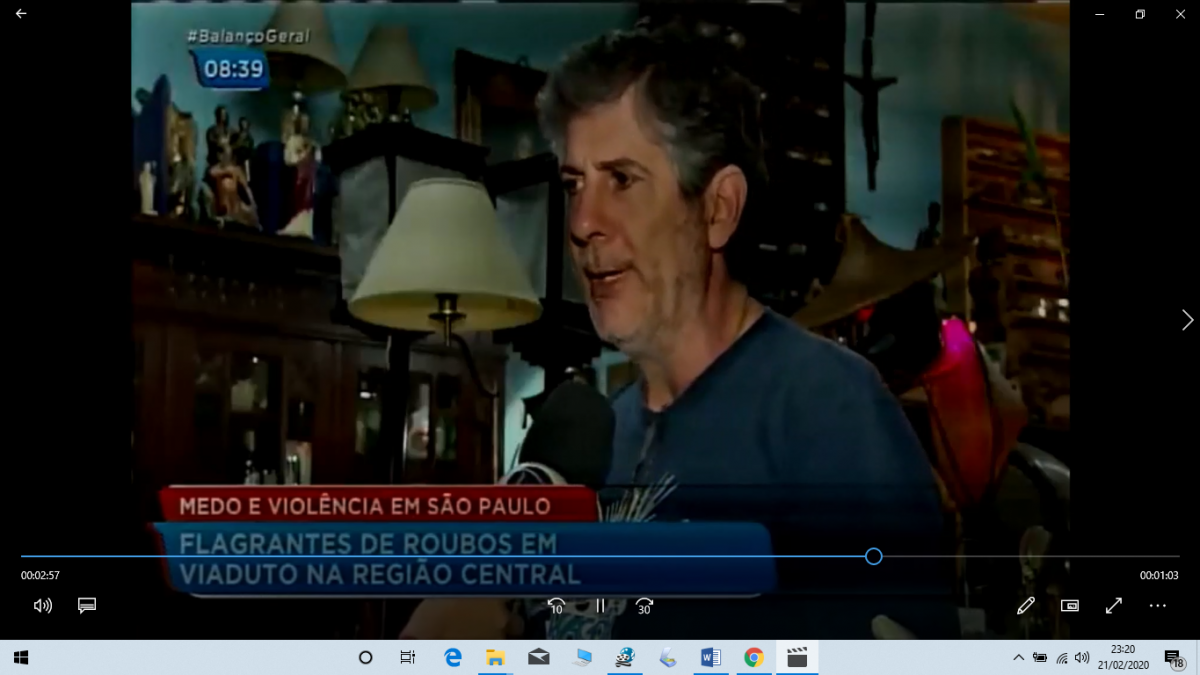Open the Action Center notifications

click(1174, 657)
